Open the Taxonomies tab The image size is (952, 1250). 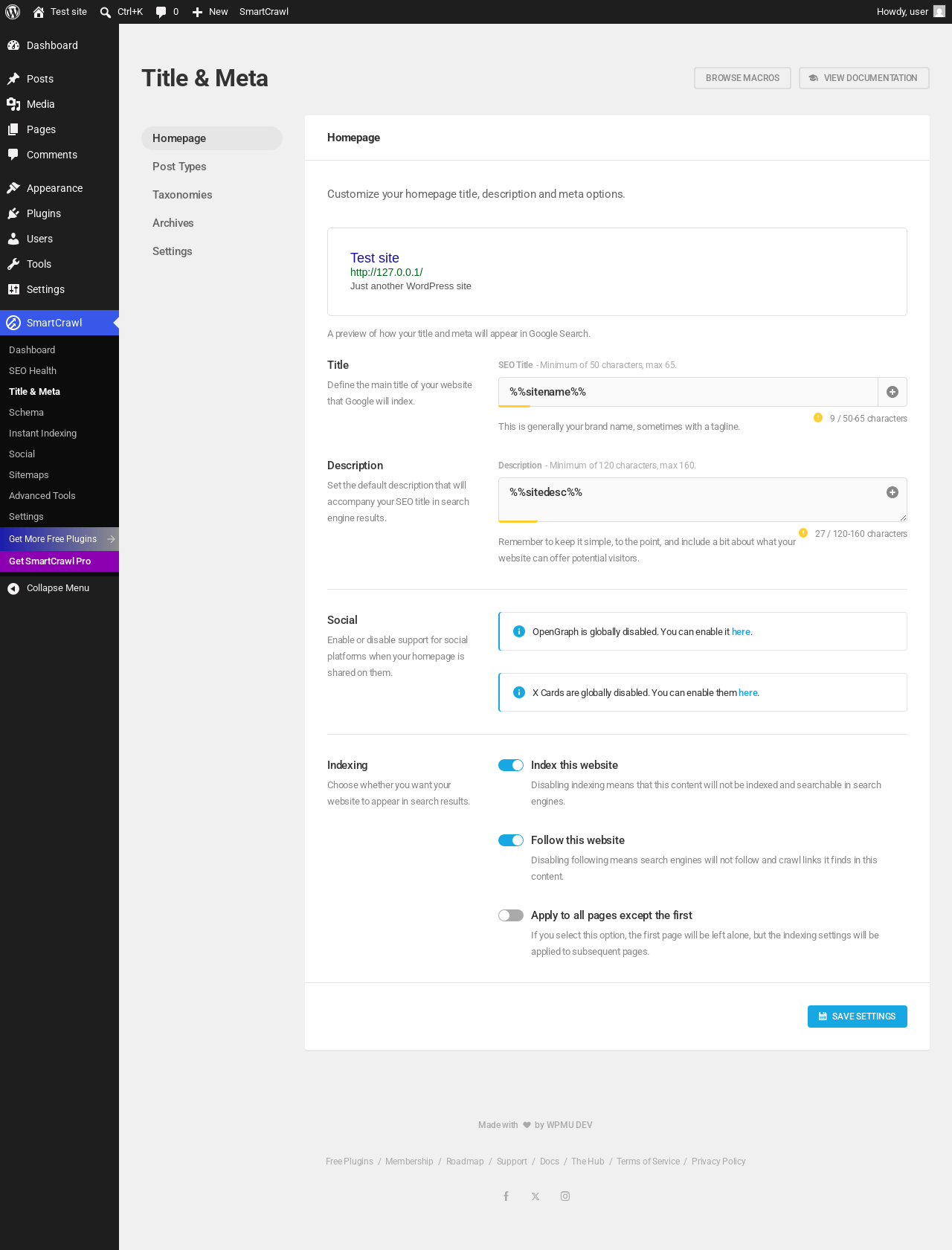pos(212,195)
